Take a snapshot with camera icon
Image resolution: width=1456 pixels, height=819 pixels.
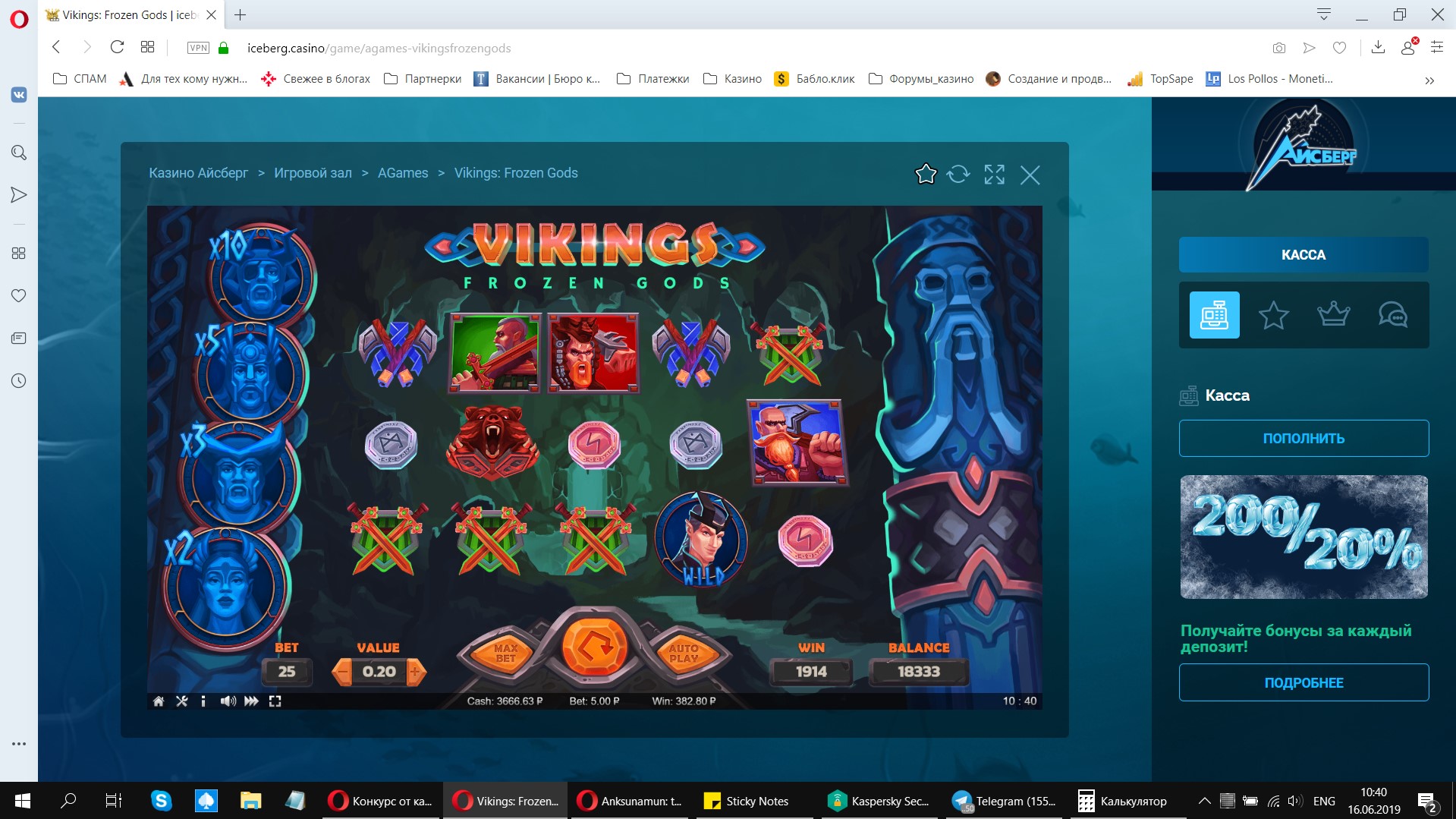click(x=1279, y=48)
